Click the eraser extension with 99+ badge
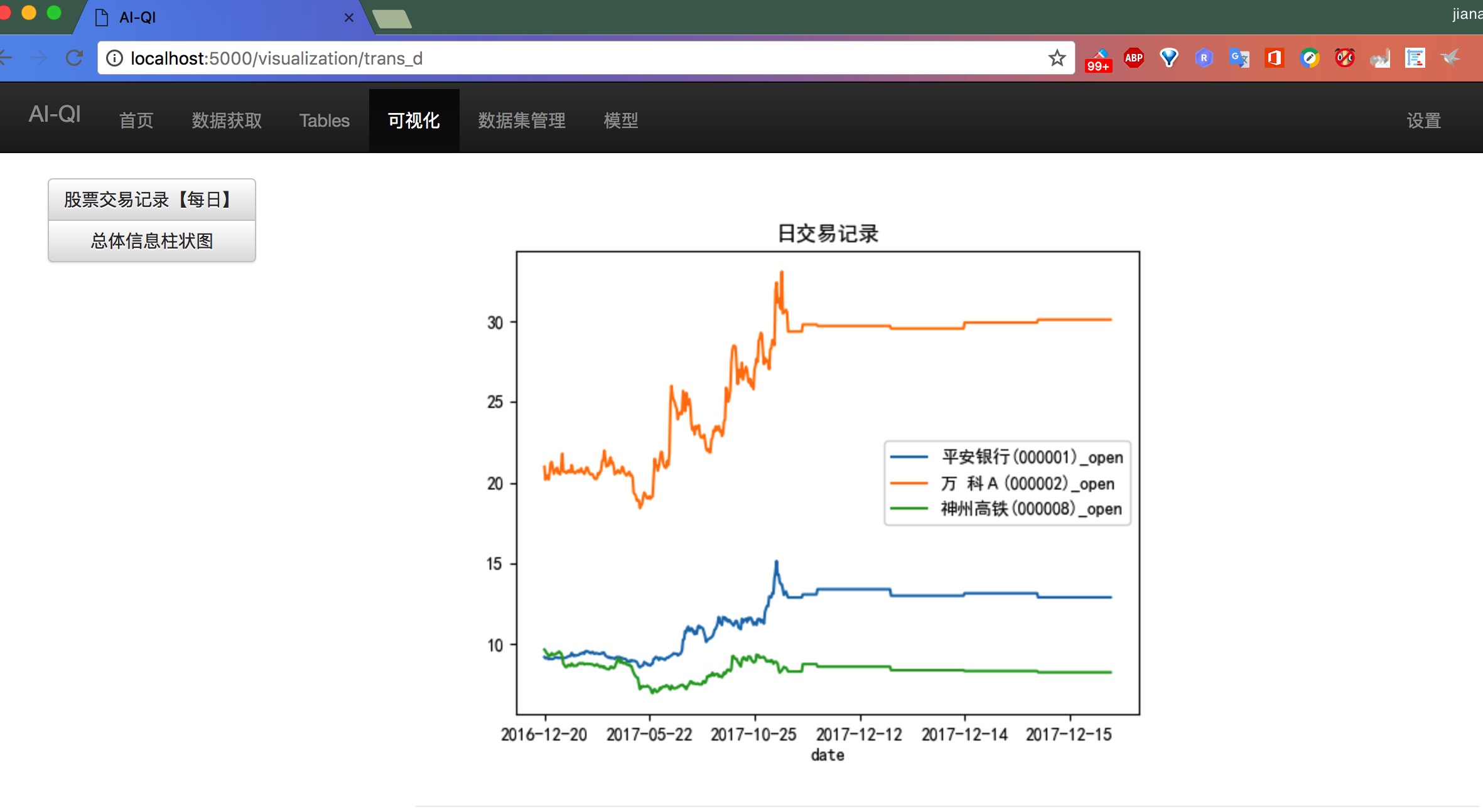 tap(1099, 60)
